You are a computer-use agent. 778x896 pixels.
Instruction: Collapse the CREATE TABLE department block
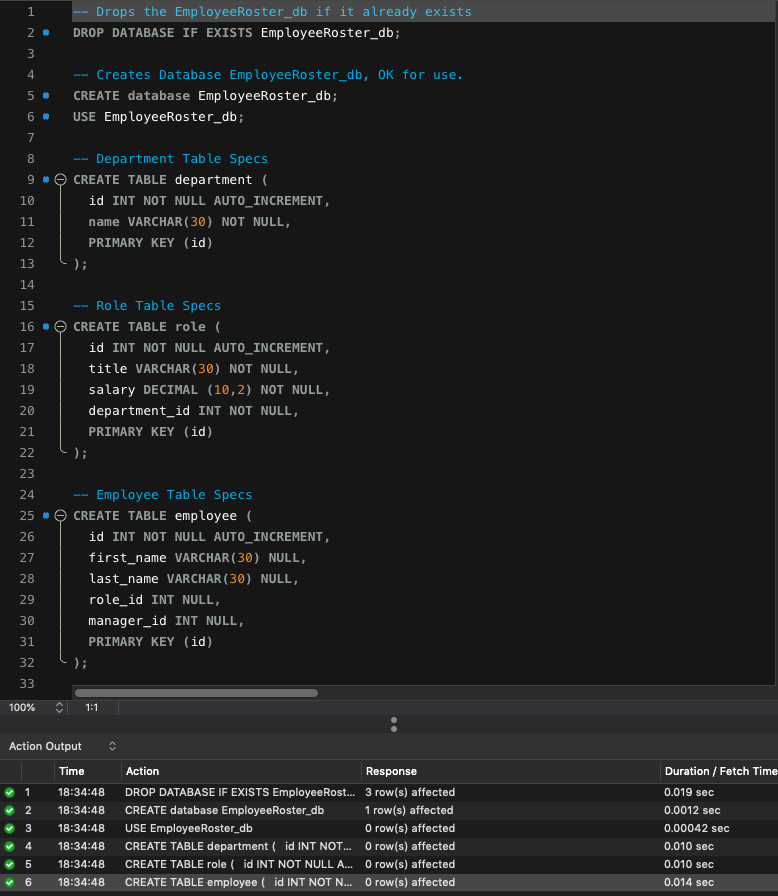click(61, 179)
